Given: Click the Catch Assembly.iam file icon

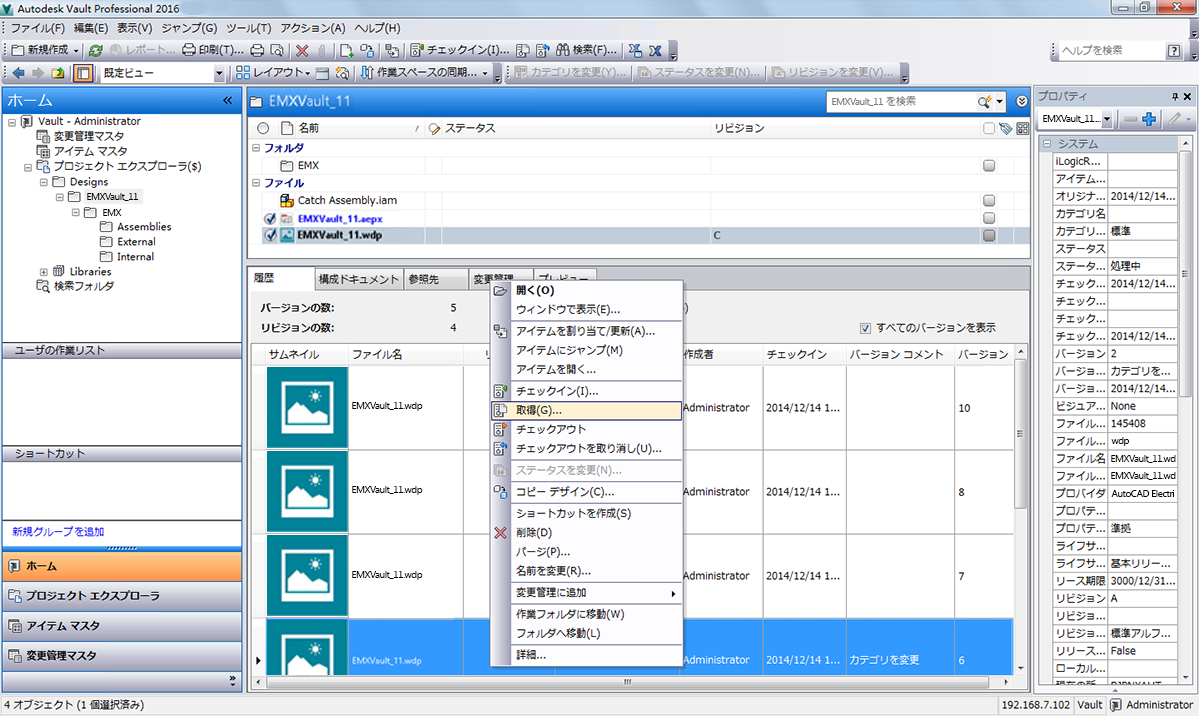Looking at the screenshot, I should tap(287, 200).
